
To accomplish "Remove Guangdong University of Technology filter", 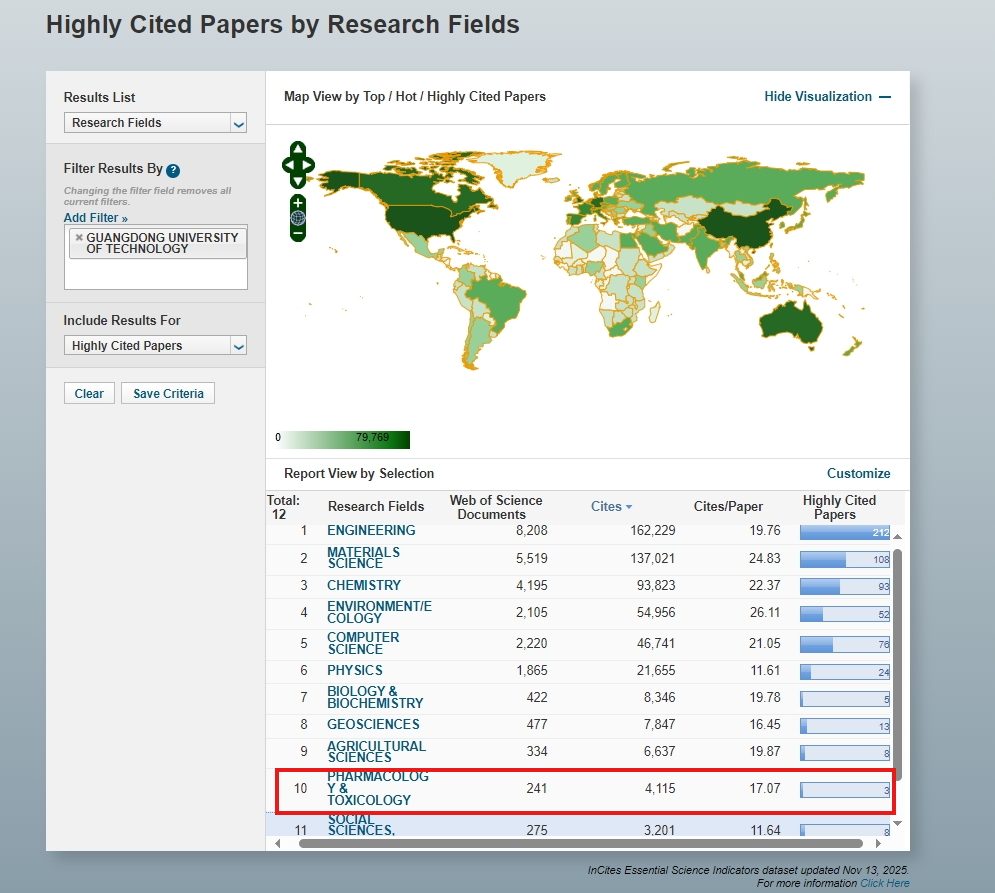I will (79, 238).
